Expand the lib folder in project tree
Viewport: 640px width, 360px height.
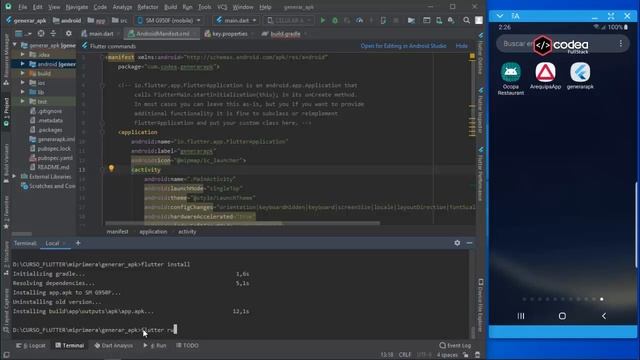coord(22,92)
